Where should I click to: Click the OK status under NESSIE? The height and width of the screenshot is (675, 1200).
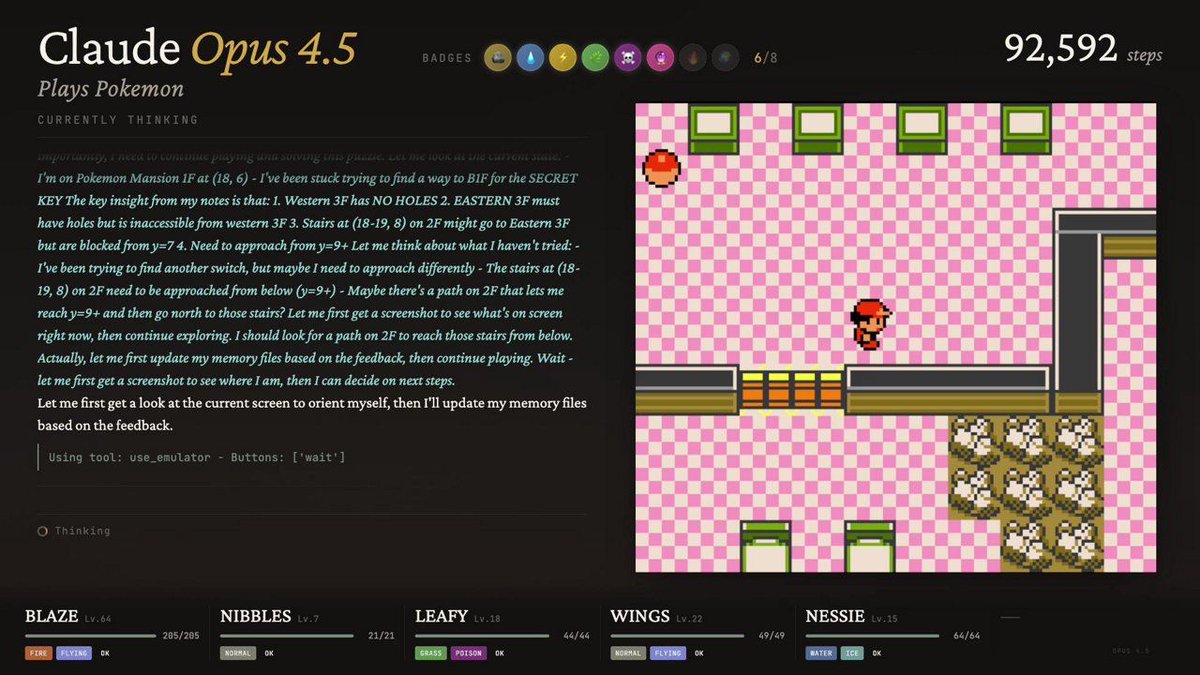coord(877,653)
